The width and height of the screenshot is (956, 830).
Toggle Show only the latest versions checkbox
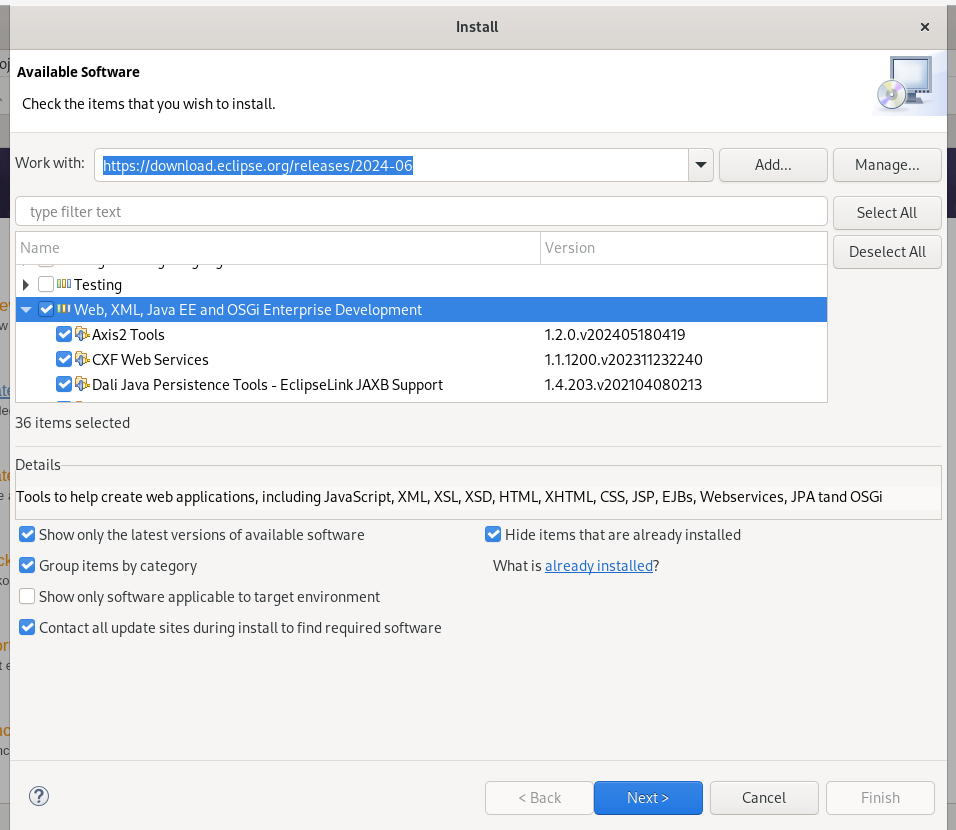(x=27, y=535)
